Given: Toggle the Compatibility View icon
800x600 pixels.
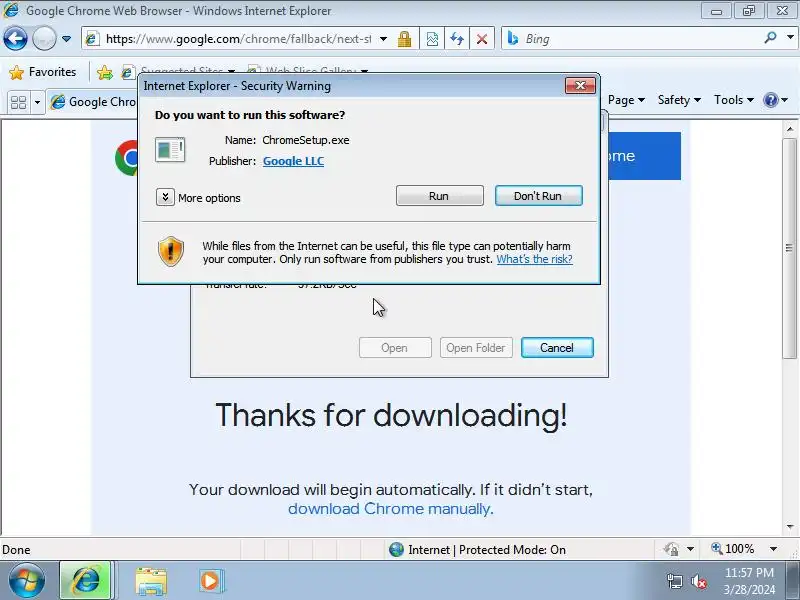Looking at the screenshot, I should pos(432,39).
